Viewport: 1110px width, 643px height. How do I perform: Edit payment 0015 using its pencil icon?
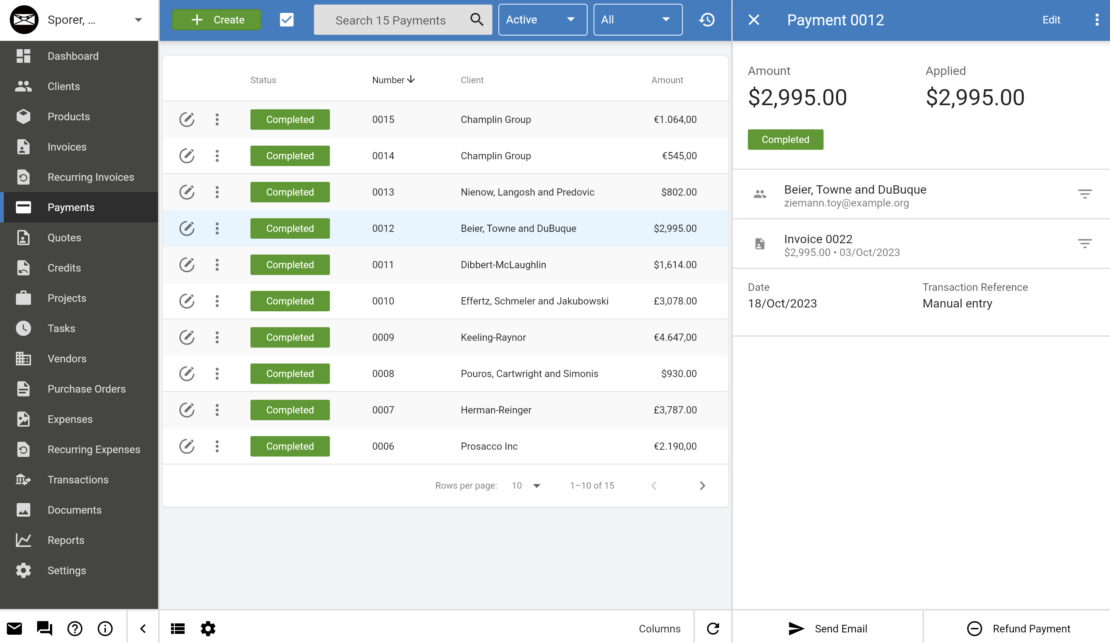click(187, 119)
